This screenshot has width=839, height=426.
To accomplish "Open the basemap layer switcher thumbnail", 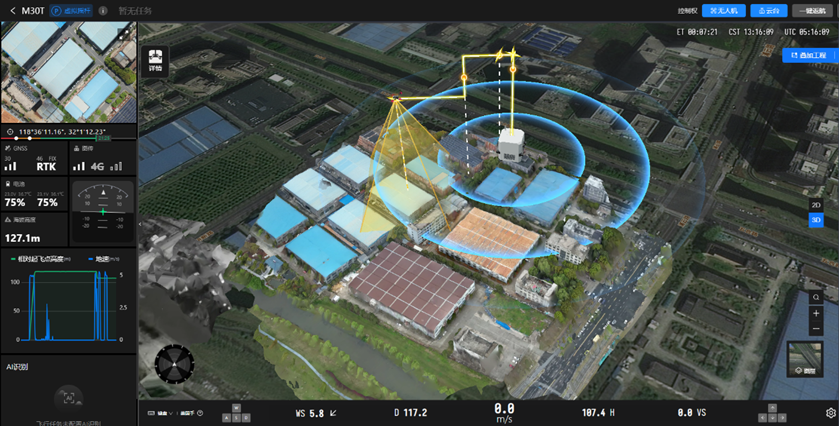I will coord(806,357).
